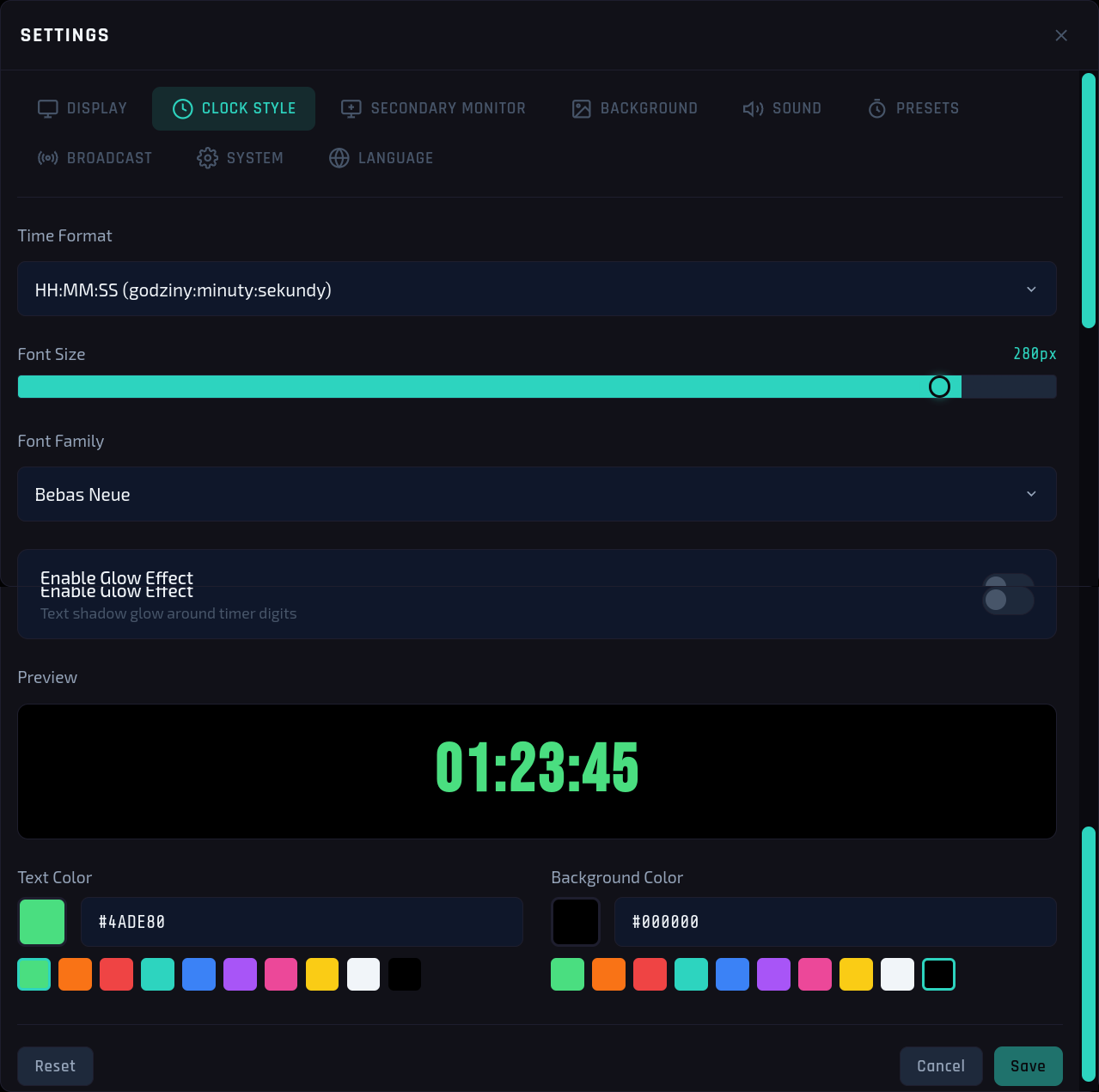
Task: Click the Background picture icon
Action: coord(582,109)
